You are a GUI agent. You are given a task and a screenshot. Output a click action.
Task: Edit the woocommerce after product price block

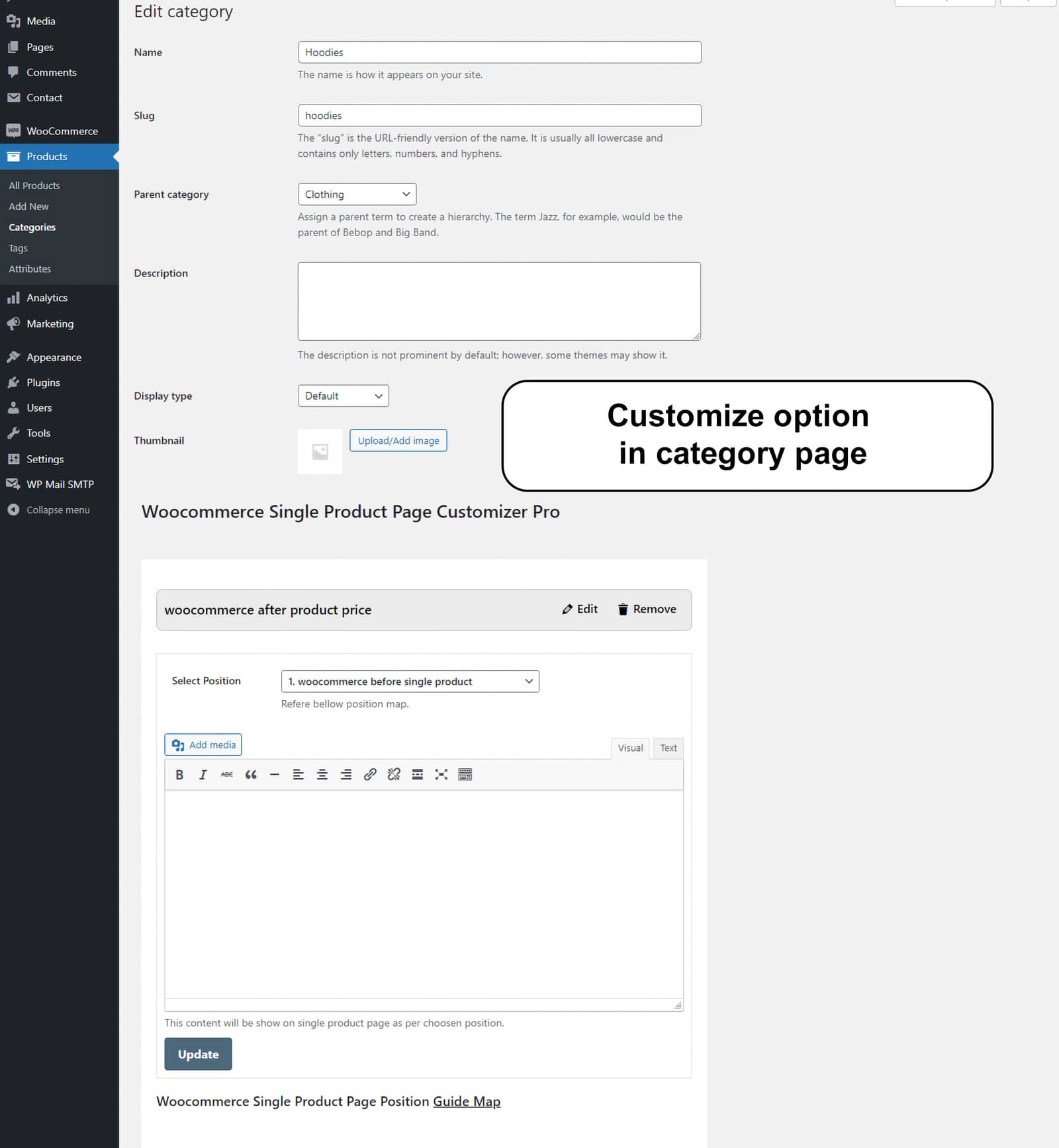(580, 609)
